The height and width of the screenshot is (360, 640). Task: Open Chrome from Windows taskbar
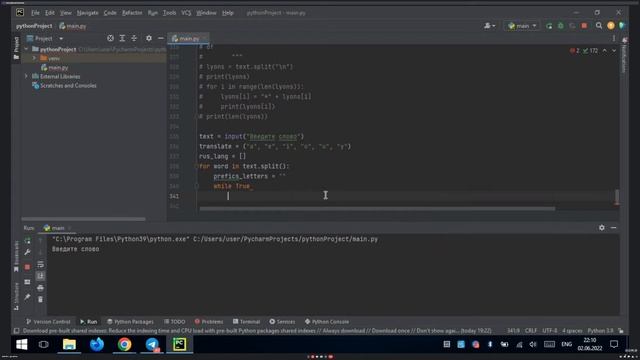tap(124, 344)
